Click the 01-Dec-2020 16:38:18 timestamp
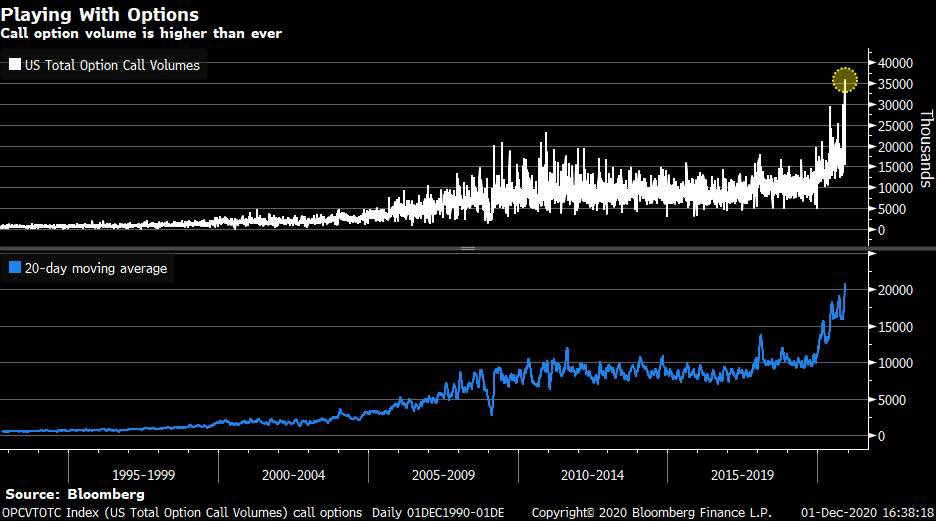Screen dimensions: 936x521 click(867, 513)
